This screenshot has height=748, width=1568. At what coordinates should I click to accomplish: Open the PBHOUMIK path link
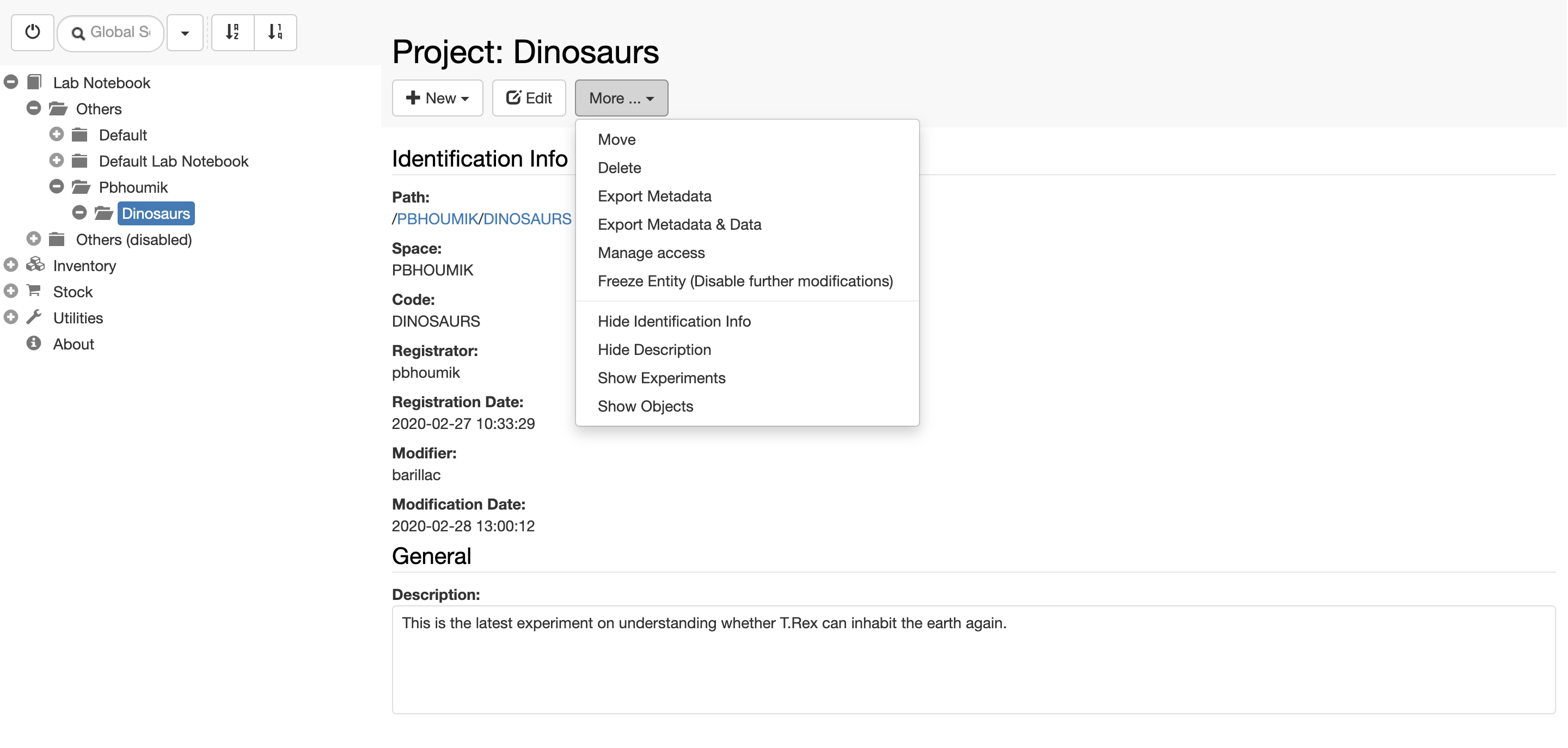pos(438,219)
